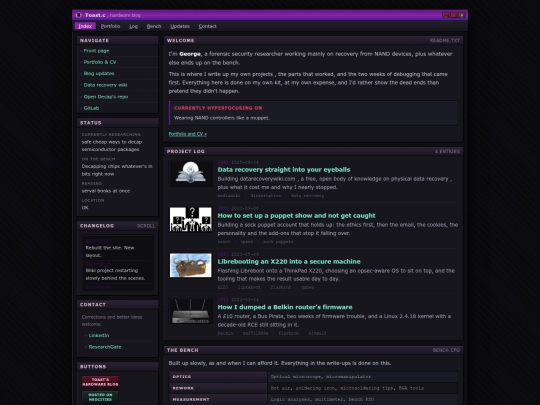Select the 'libreboot' tag

pos(249,287)
